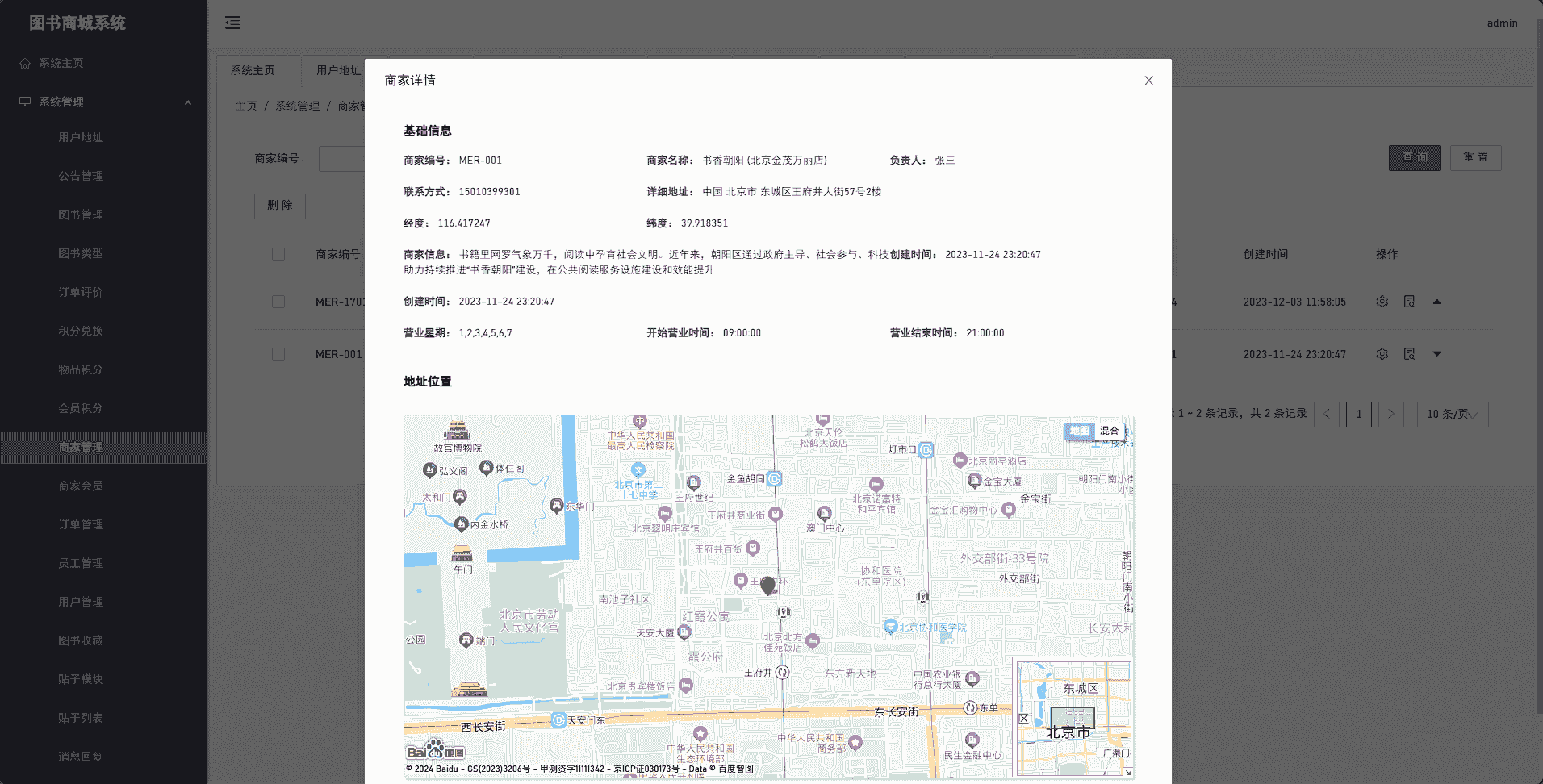Select page 1 in pagination

[x=1359, y=414]
